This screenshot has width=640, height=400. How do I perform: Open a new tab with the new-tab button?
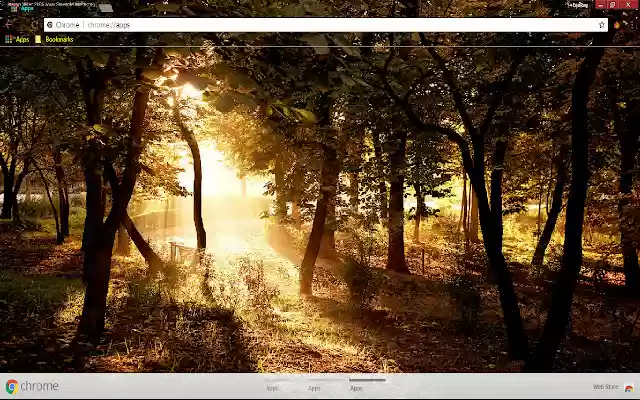click(106, 7)
